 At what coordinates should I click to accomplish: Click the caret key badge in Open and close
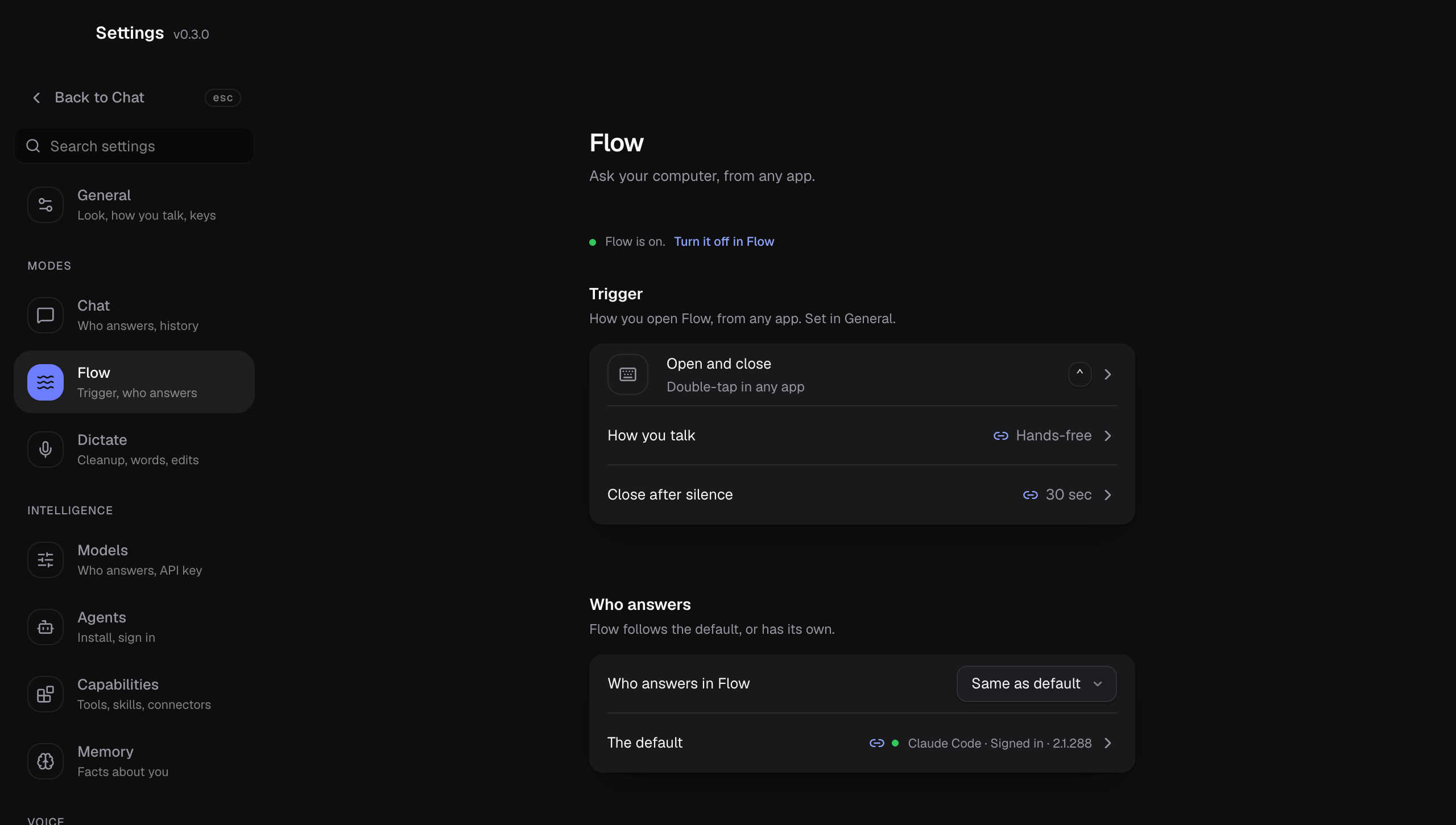1079,374
